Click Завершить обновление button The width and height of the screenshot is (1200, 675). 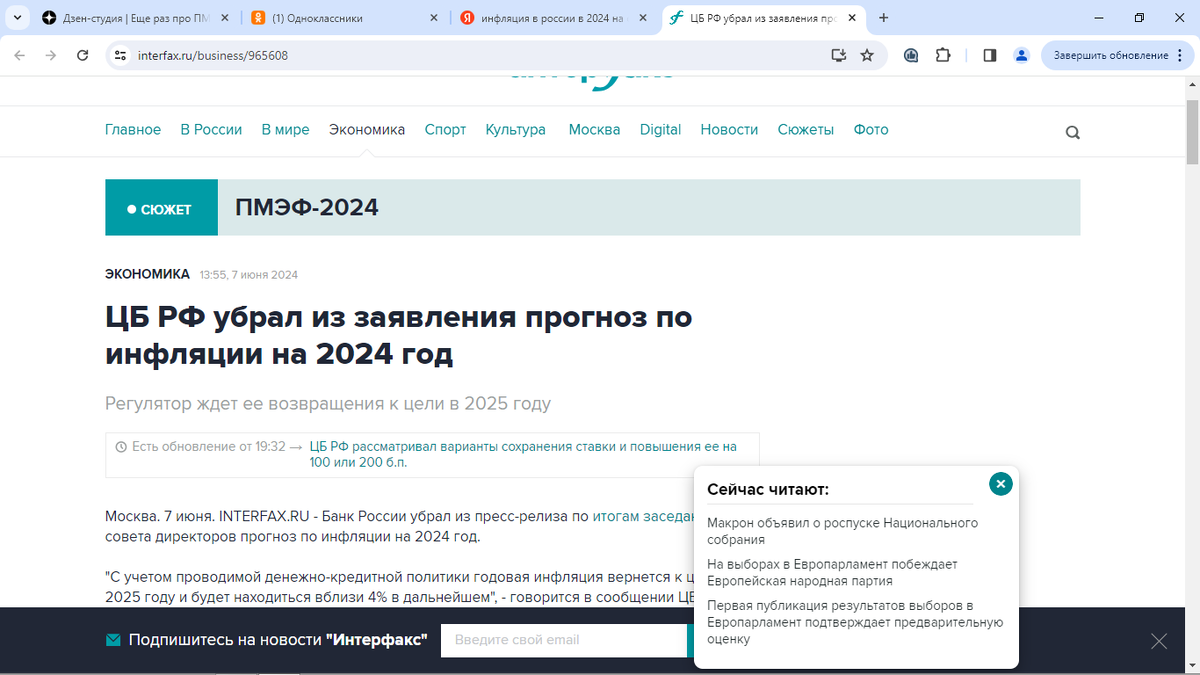click(x=1118, y=55)
